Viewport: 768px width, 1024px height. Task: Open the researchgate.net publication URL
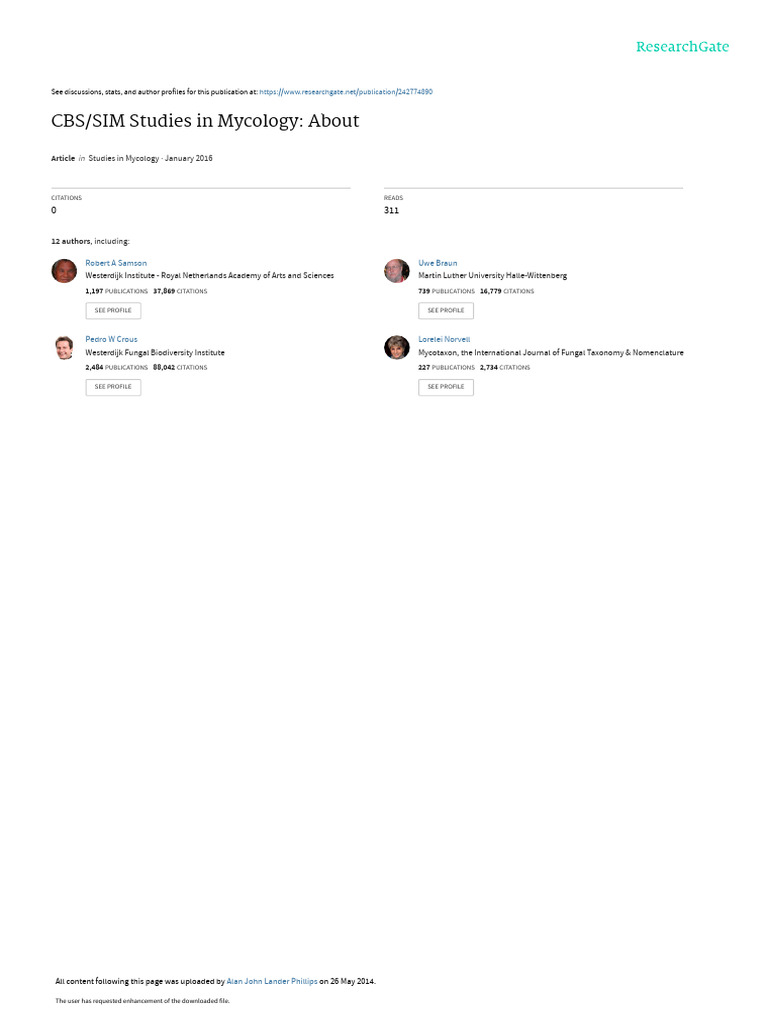coord(346,92)
